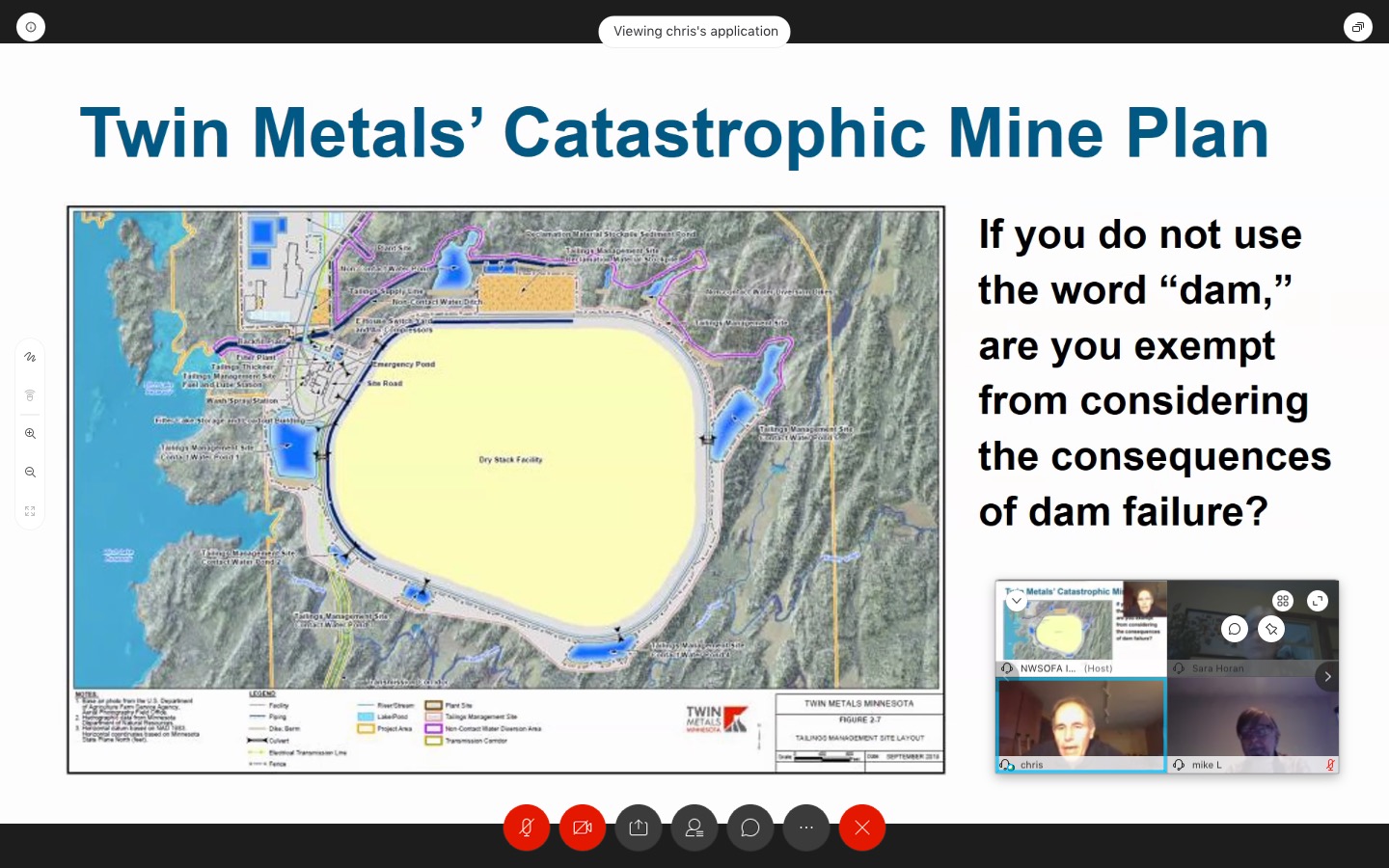The image size is (1389, 868).
Task: Select chris's video thumbnail
Action: tap(1081, 724)
